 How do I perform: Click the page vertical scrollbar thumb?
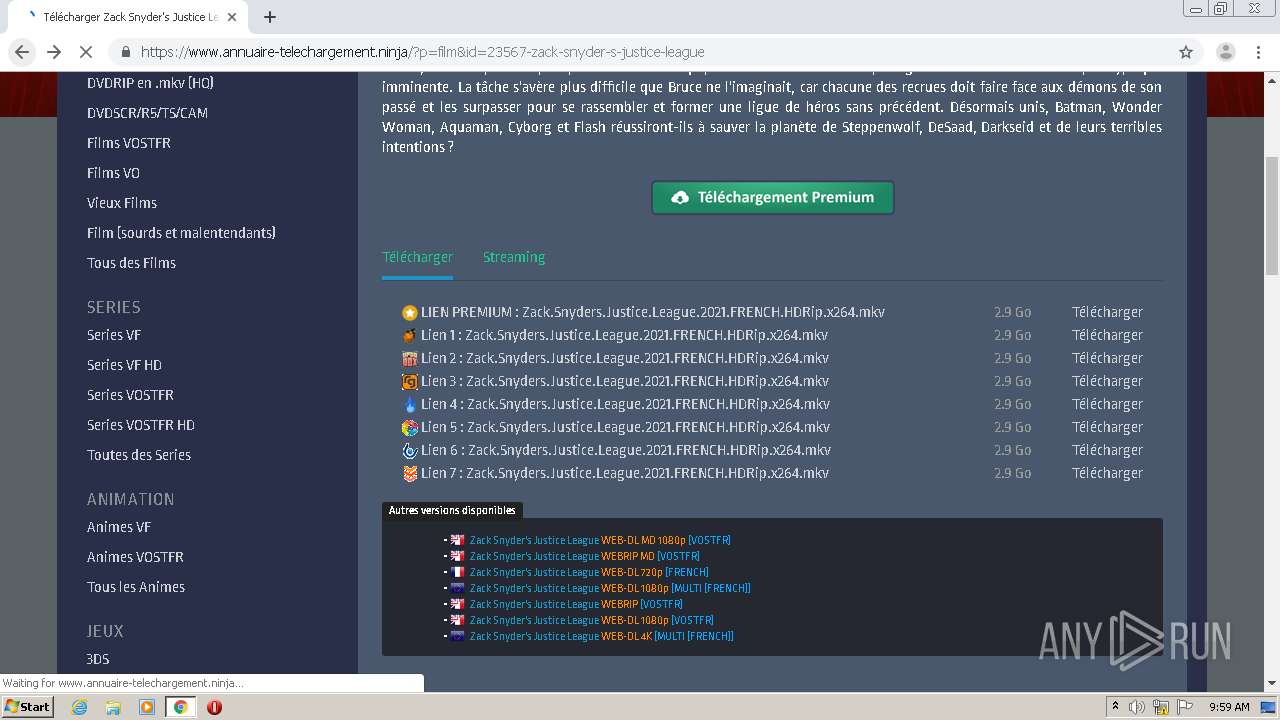click(x=1272, y=215)
